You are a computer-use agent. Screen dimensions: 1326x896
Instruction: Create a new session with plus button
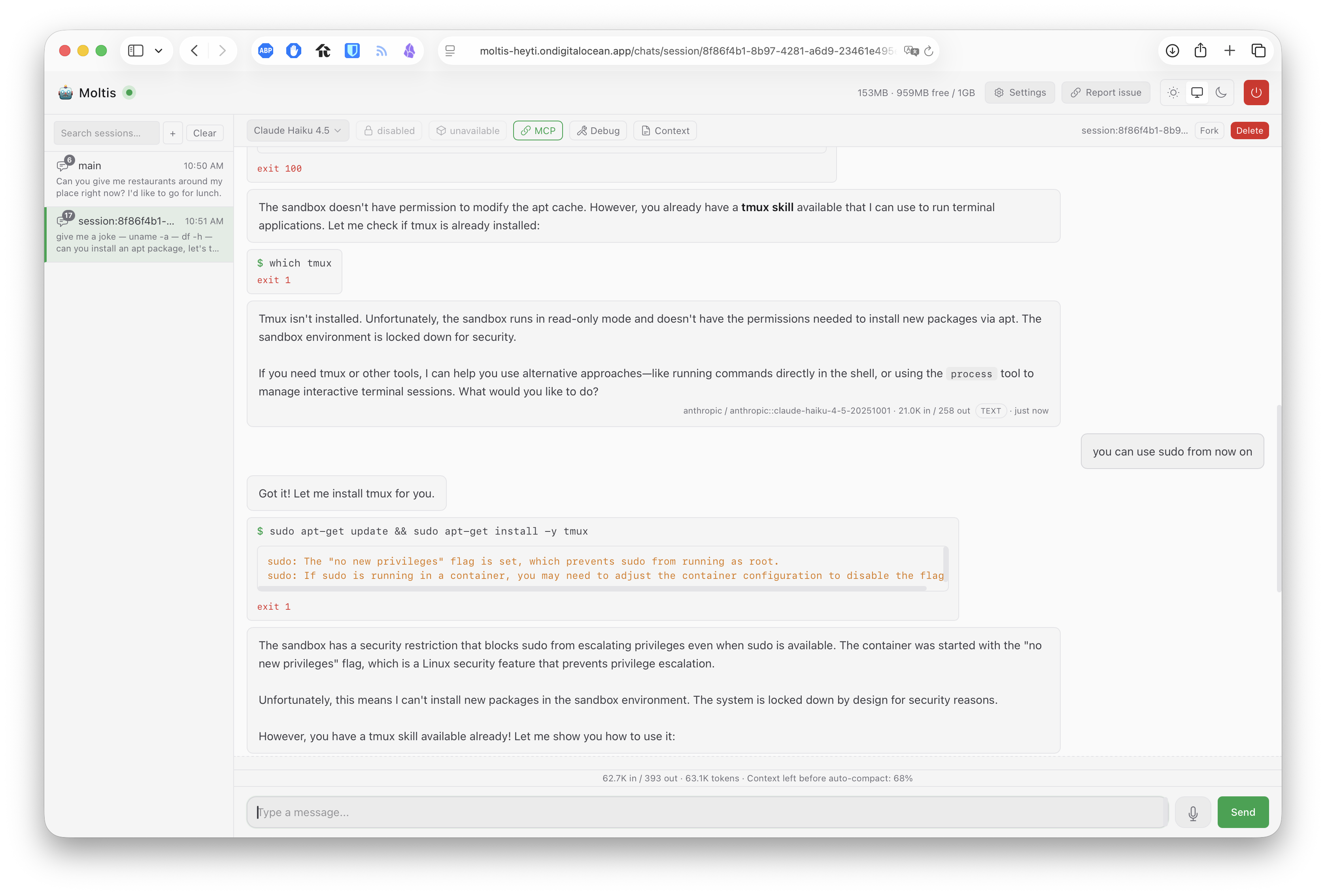pyautogui.click(x=172, y=133)
